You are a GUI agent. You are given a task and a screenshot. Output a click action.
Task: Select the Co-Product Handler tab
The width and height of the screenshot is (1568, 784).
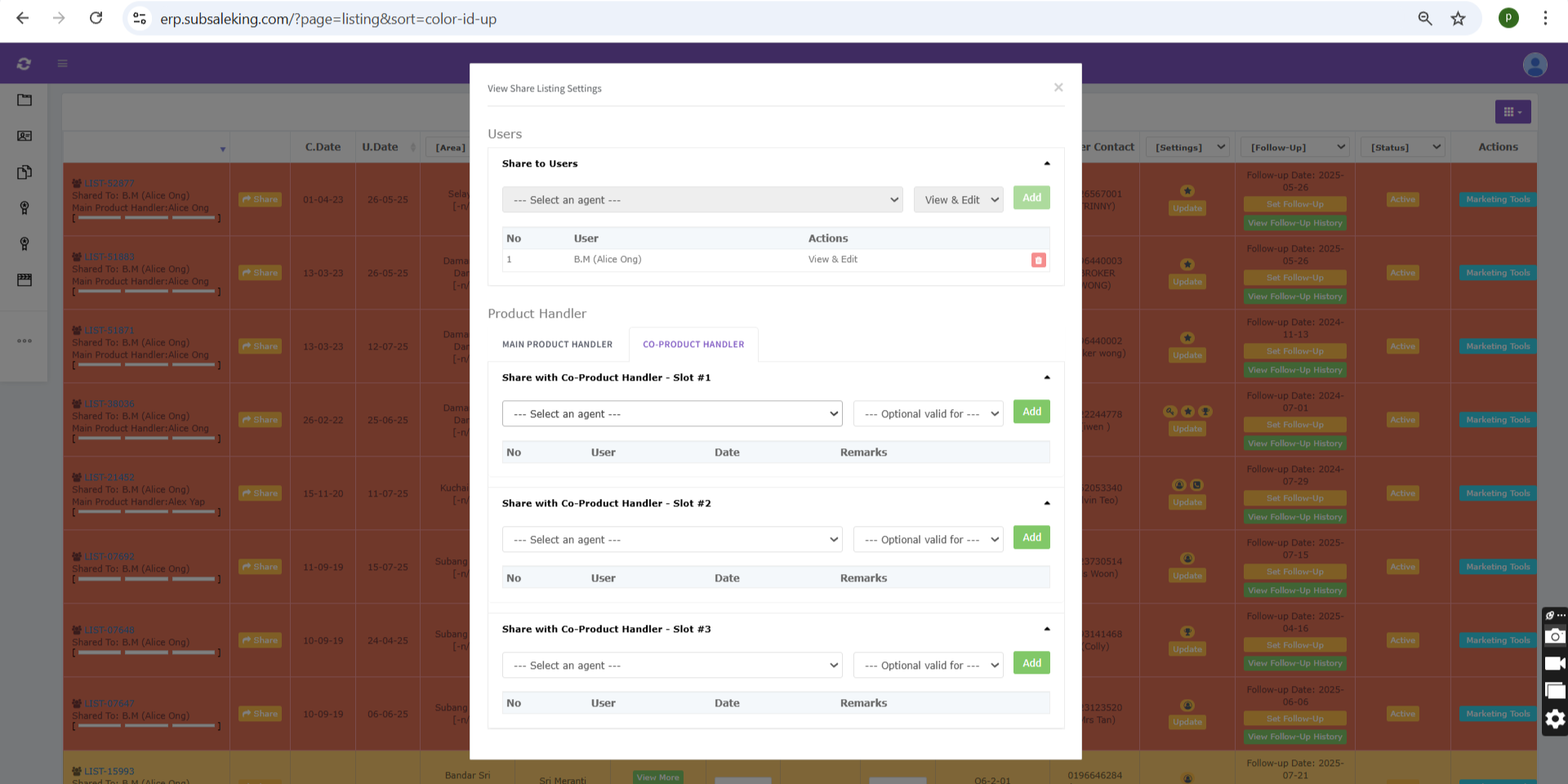[x=693, y=345]
